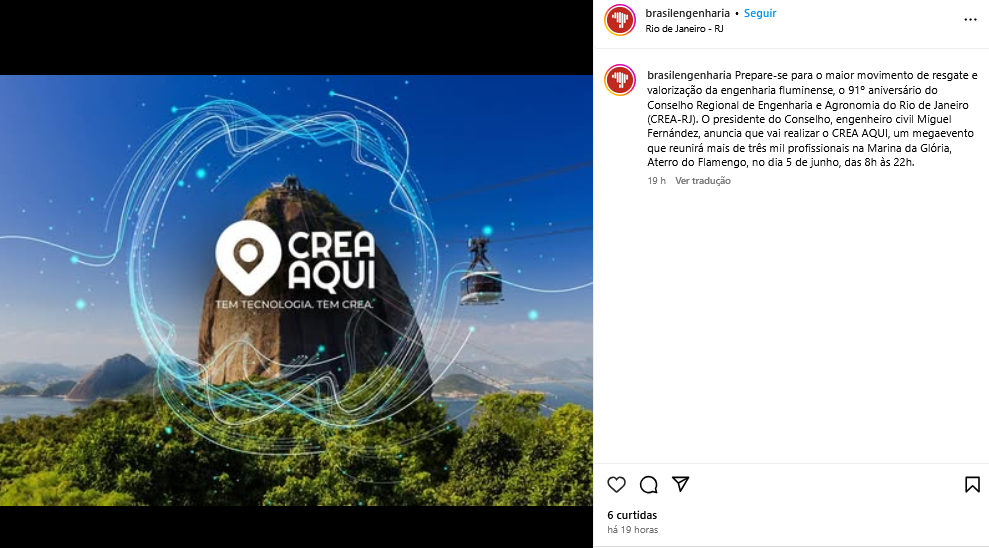
Task: Click the CREA AQUI post image
Action: coord(296,290)
